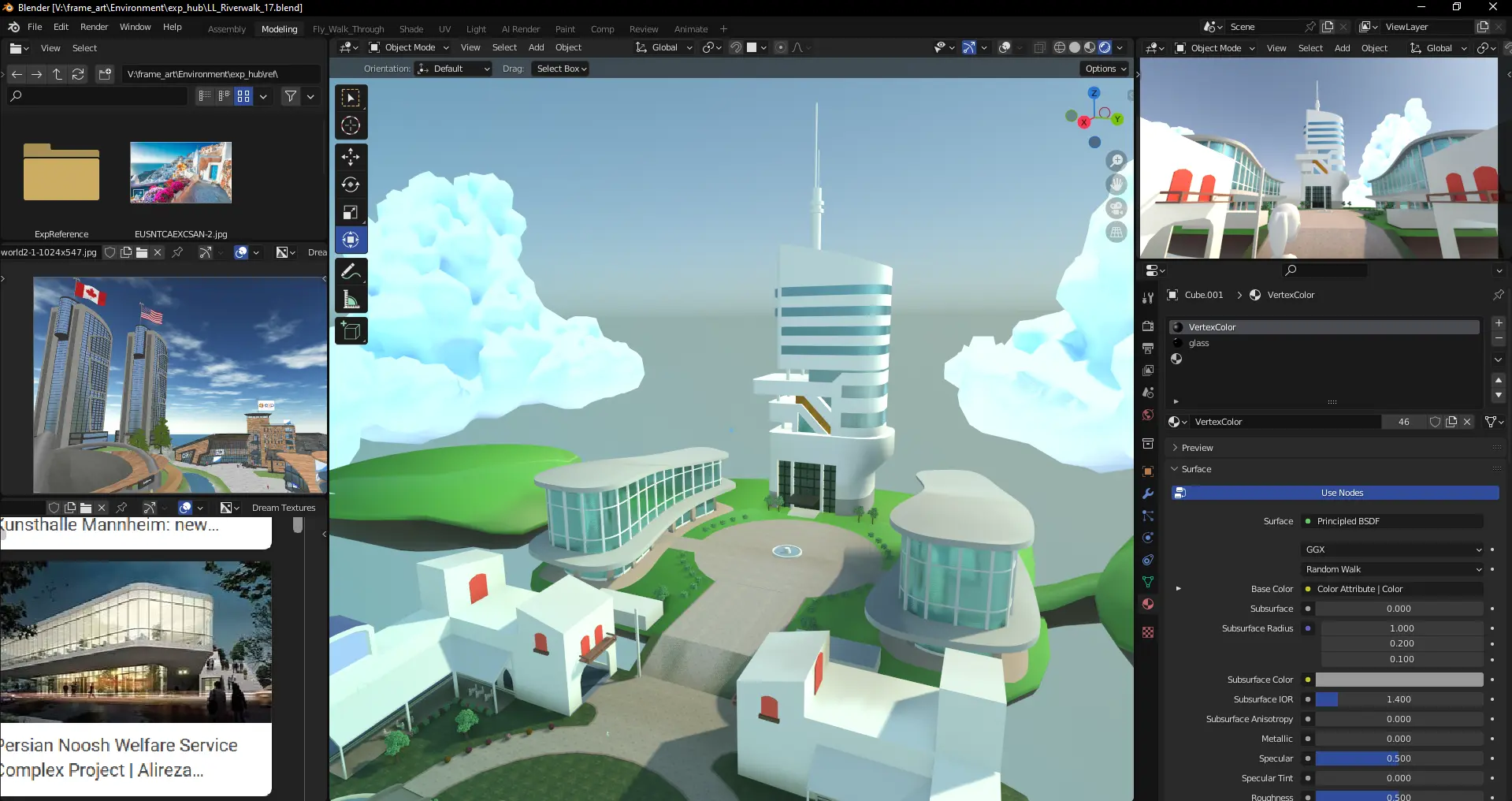Image resolution: width=1512 pixels, height=801 pixels.
Task: Select the Scale tool
Action: point(351,212)
